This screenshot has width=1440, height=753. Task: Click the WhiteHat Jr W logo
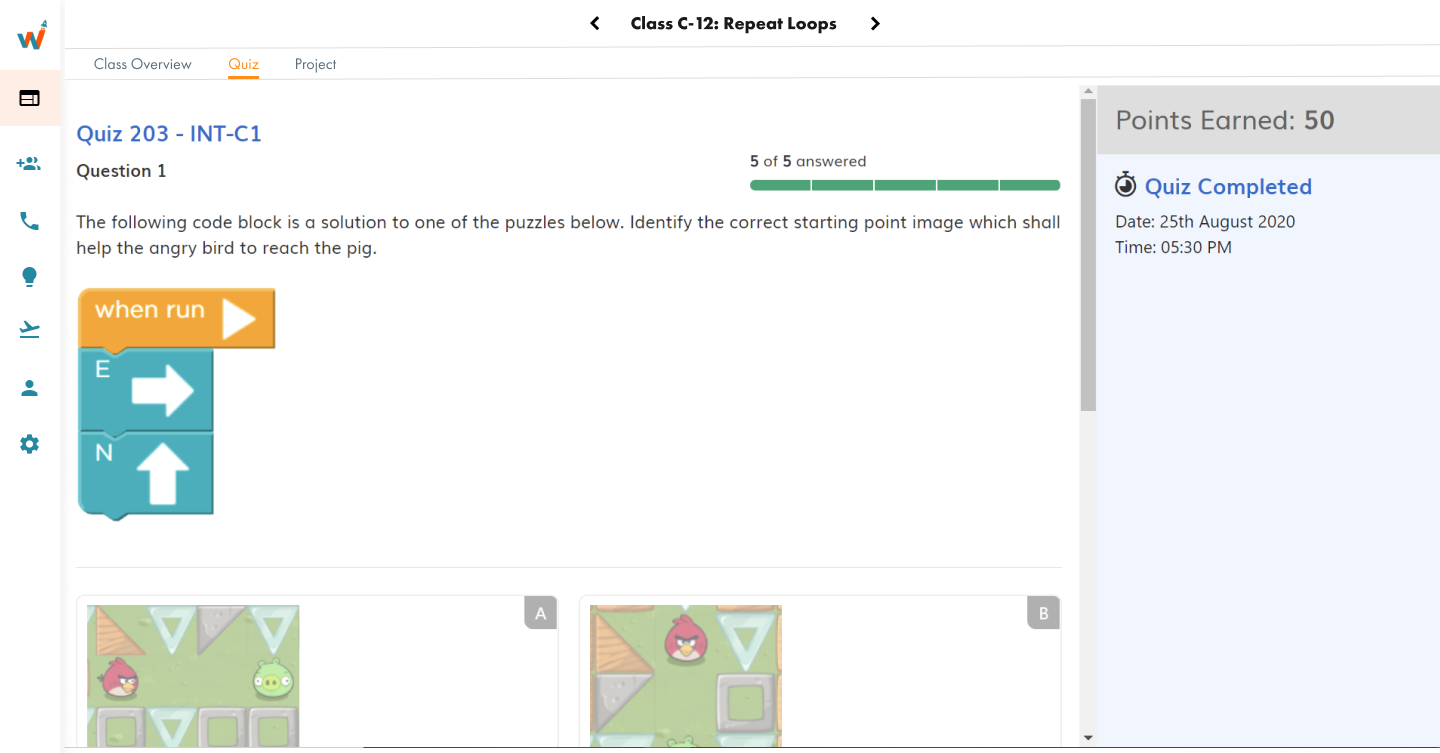coord(32,36)
